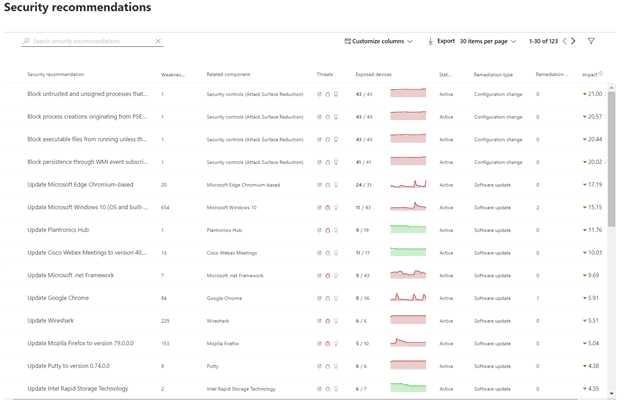The width and height of the screenshot is (624, 400).
Task: Open Update Putty to version 0.74.0.0
Action: point(68,366)
